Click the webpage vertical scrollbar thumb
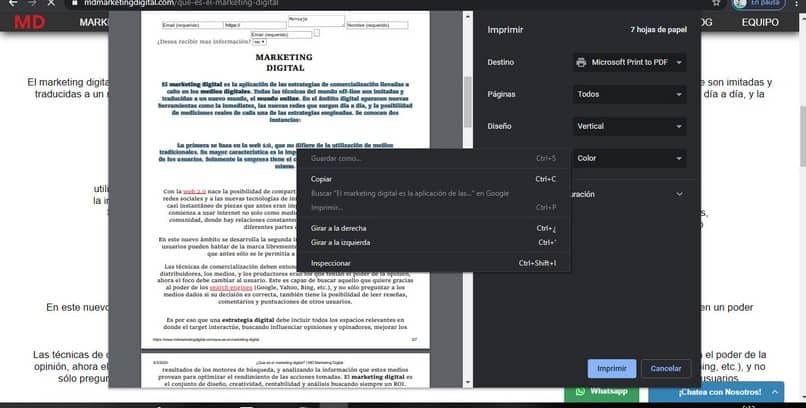This screenshot has height=408, width=806. pos(802,136)
